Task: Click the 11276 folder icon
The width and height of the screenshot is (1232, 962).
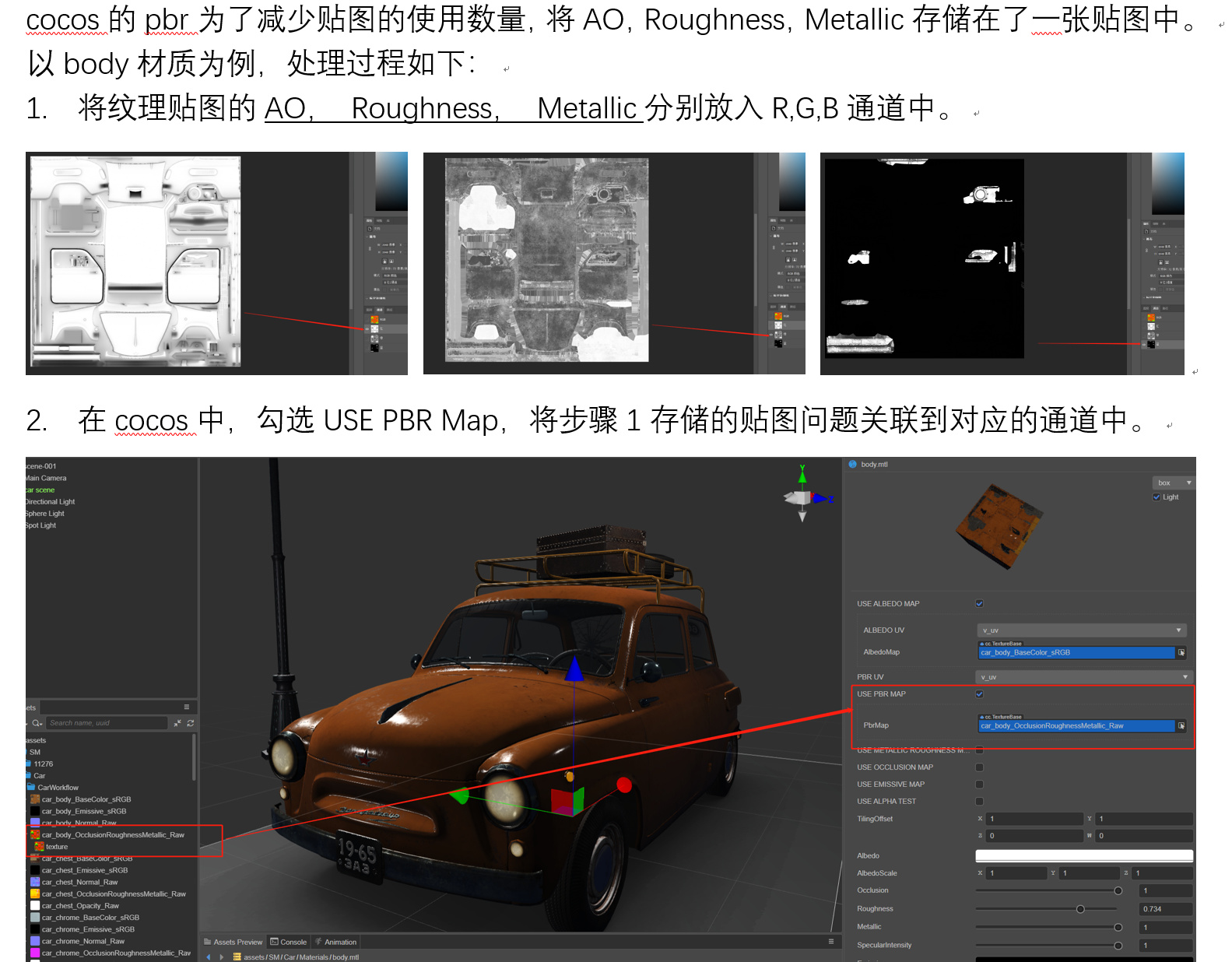Action: point(28,764)
